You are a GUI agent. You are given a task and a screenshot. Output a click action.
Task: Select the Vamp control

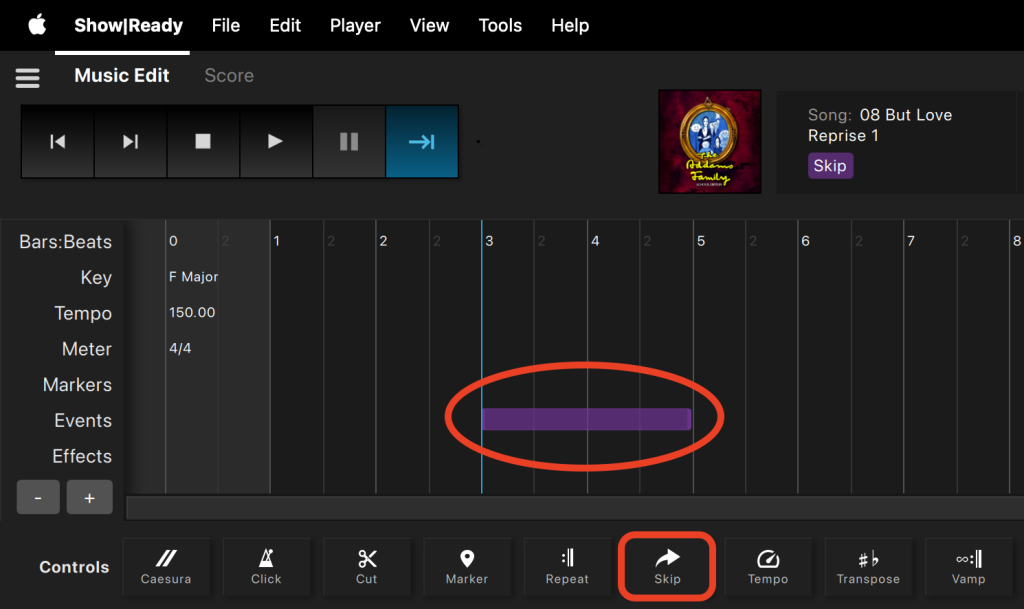pos(968,567)
